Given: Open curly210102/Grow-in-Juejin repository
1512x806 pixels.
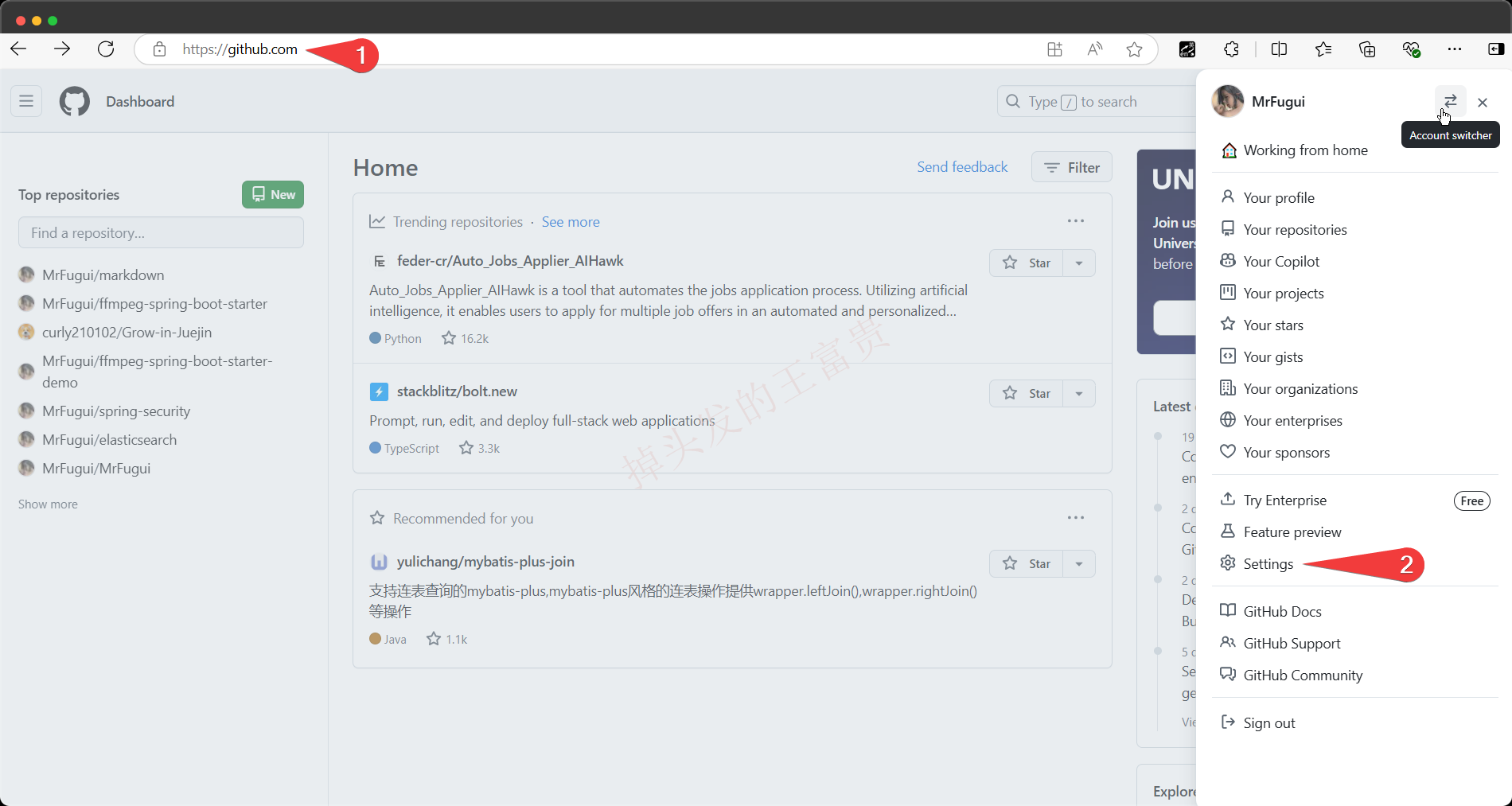Looking at the screenshot, I should coord(127,332).
